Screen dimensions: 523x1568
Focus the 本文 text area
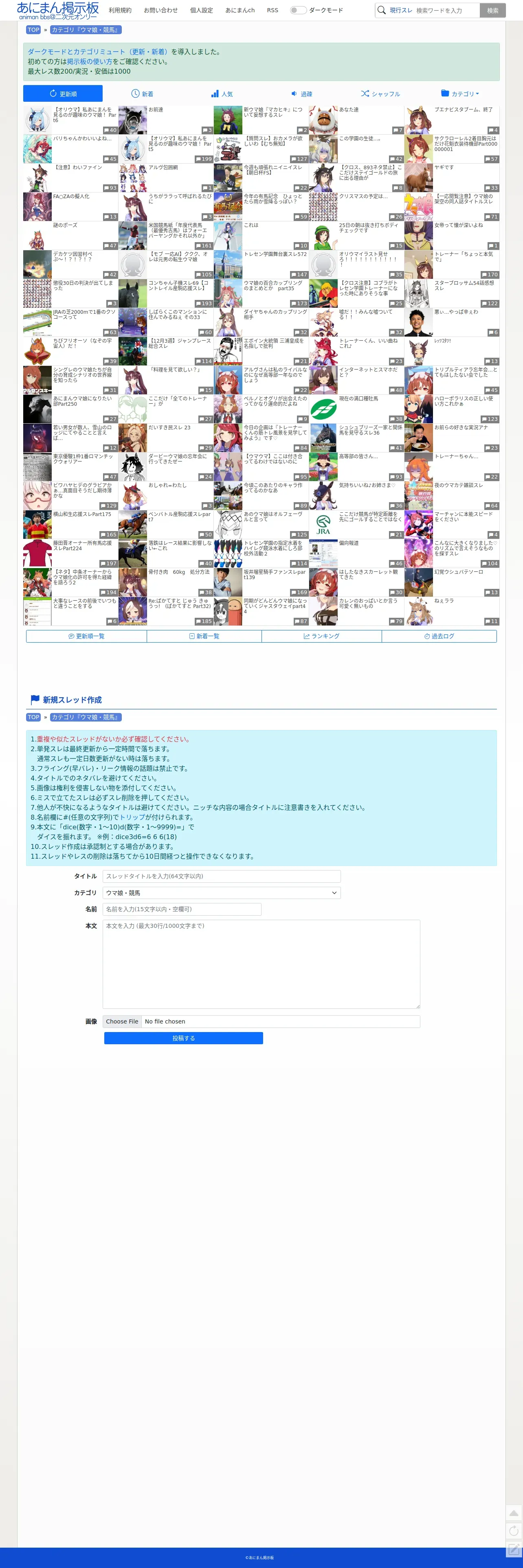click(x=261, y=964)
